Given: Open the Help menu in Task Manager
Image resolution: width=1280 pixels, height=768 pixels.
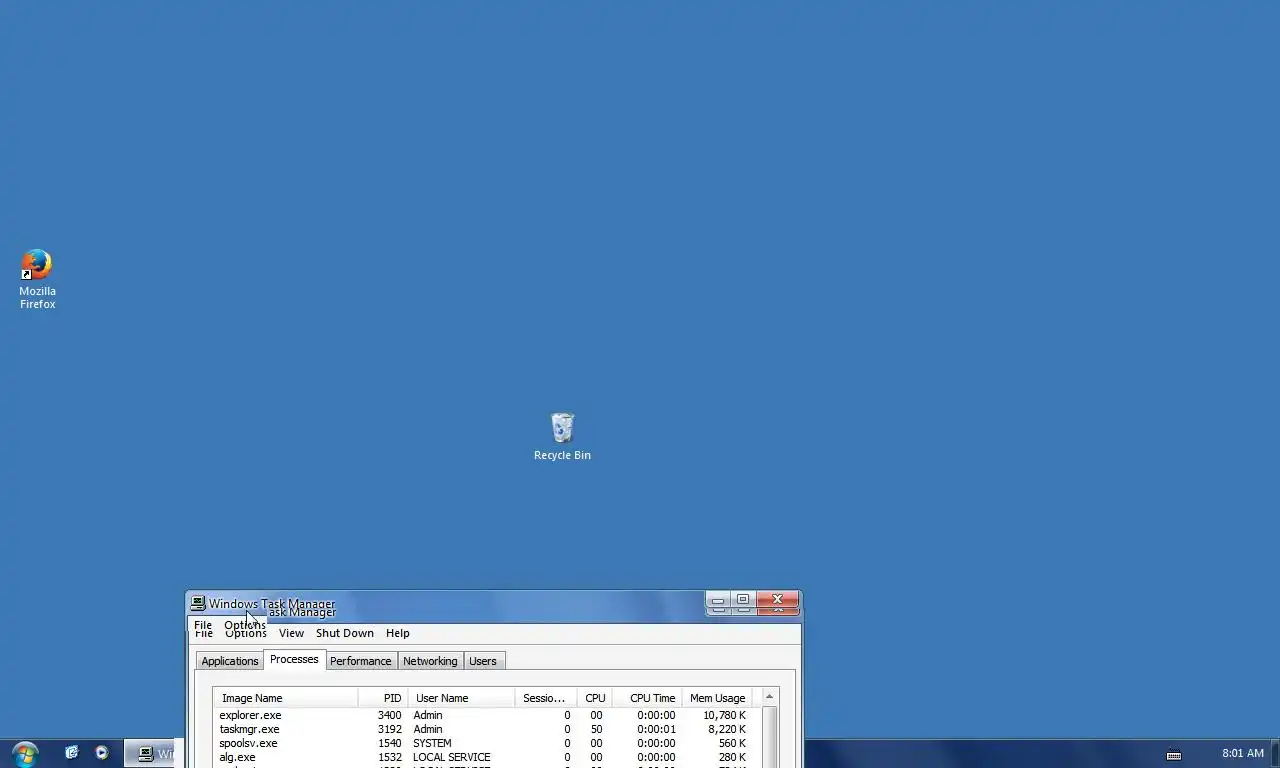Looking at the screenshot, I should [398, 633].
